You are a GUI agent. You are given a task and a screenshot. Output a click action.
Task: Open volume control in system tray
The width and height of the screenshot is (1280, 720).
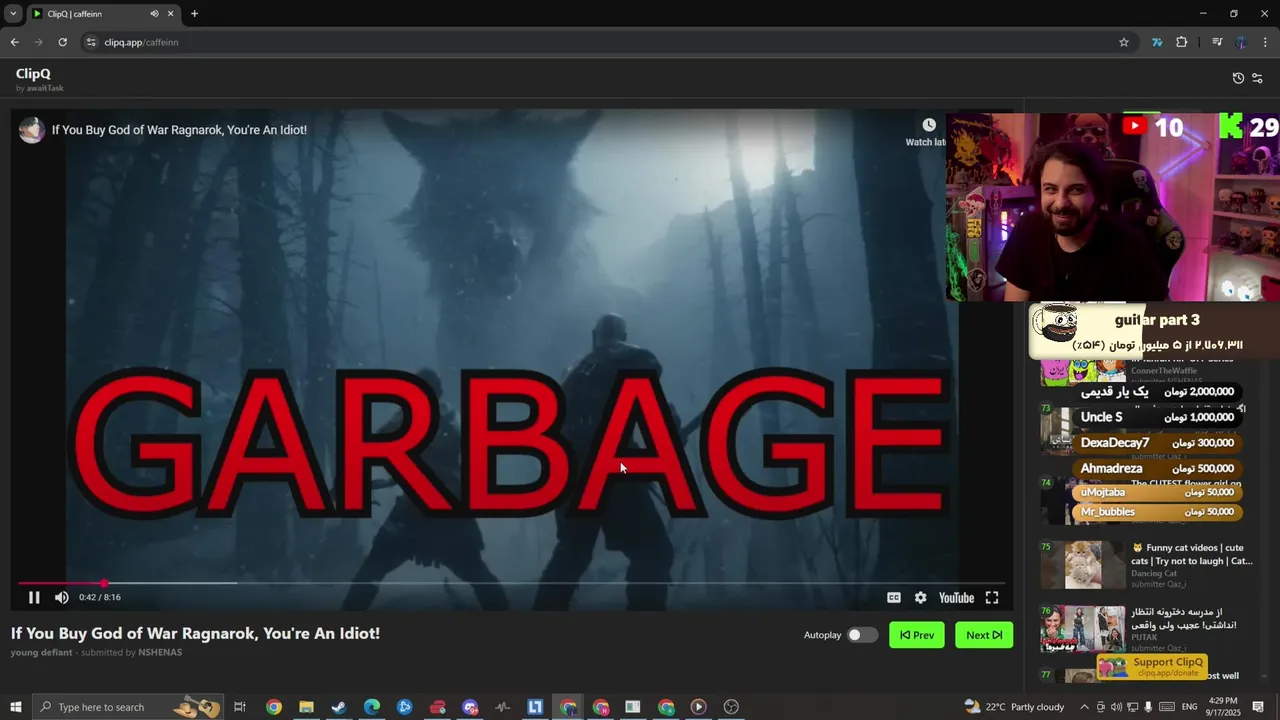tap(1116, 707)
